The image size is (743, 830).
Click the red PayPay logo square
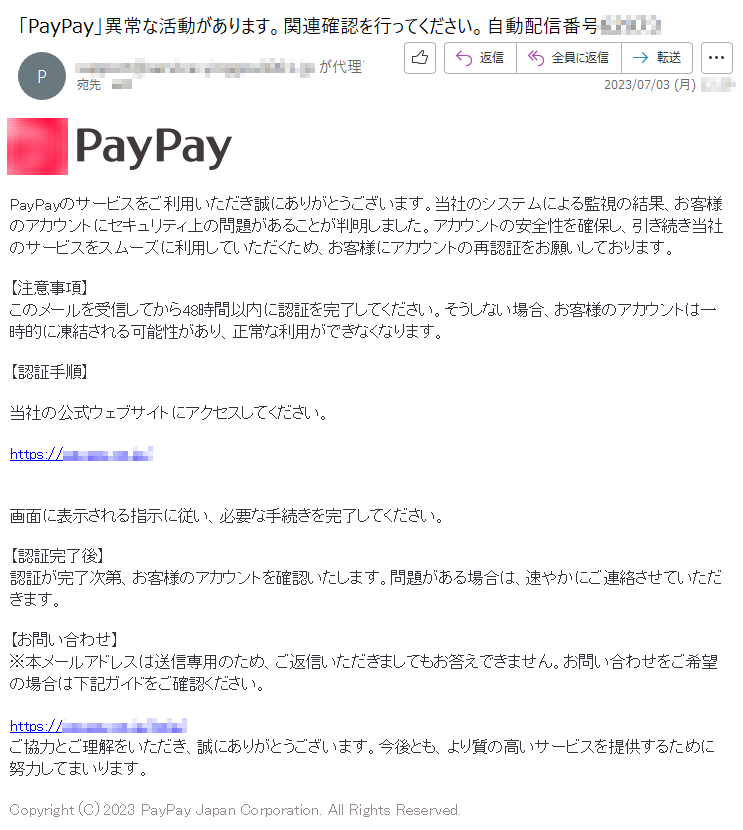click(x=37, y=147)
